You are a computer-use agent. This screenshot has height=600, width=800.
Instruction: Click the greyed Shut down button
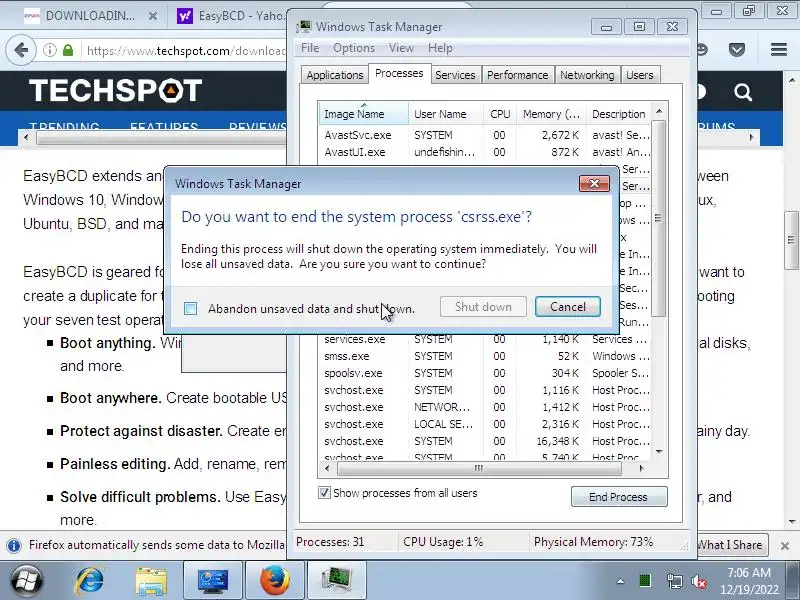(x=483, y=307)
